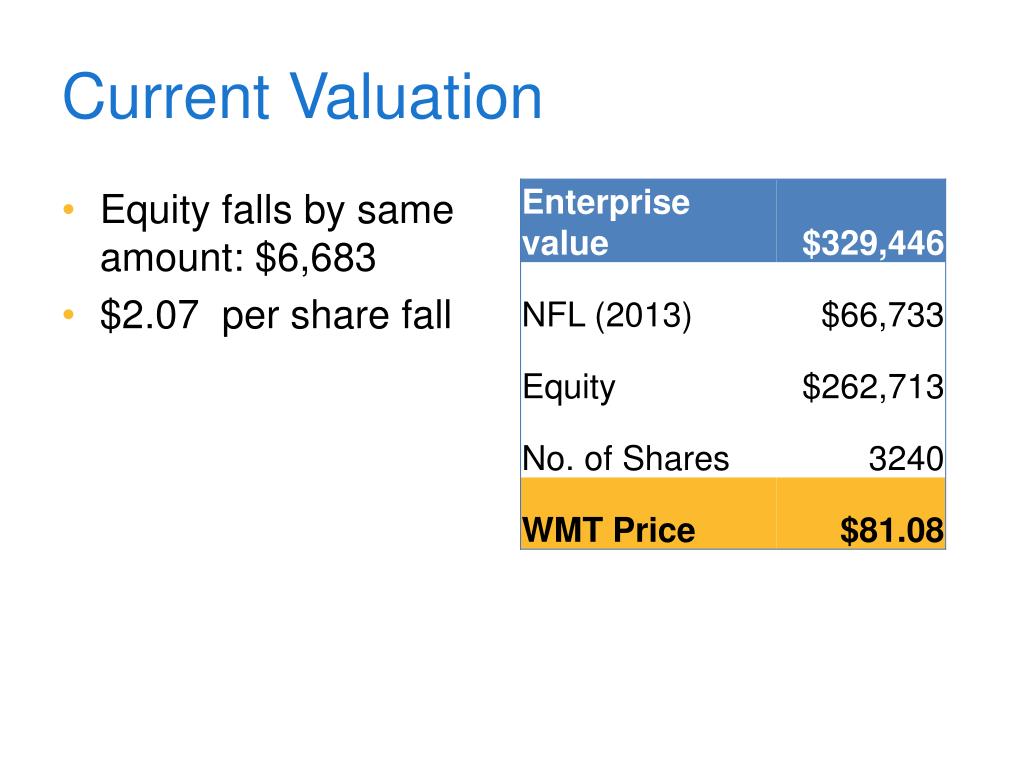This screenshot has width=1024, height=768.
Task: Click the word "value" in table header
Action: pos(566,243)
